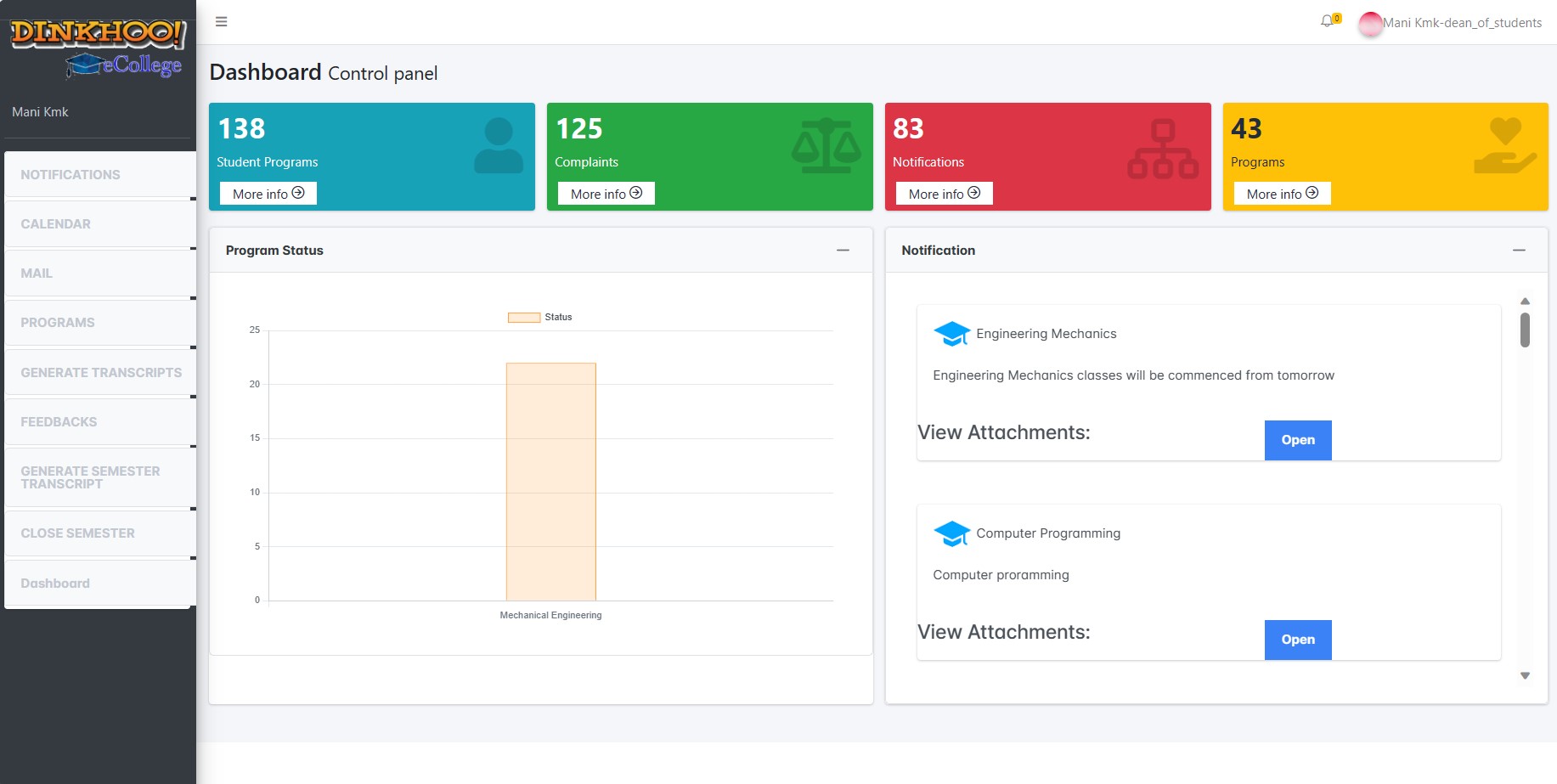Select Dashboard in the sidebar

[100, 584]
